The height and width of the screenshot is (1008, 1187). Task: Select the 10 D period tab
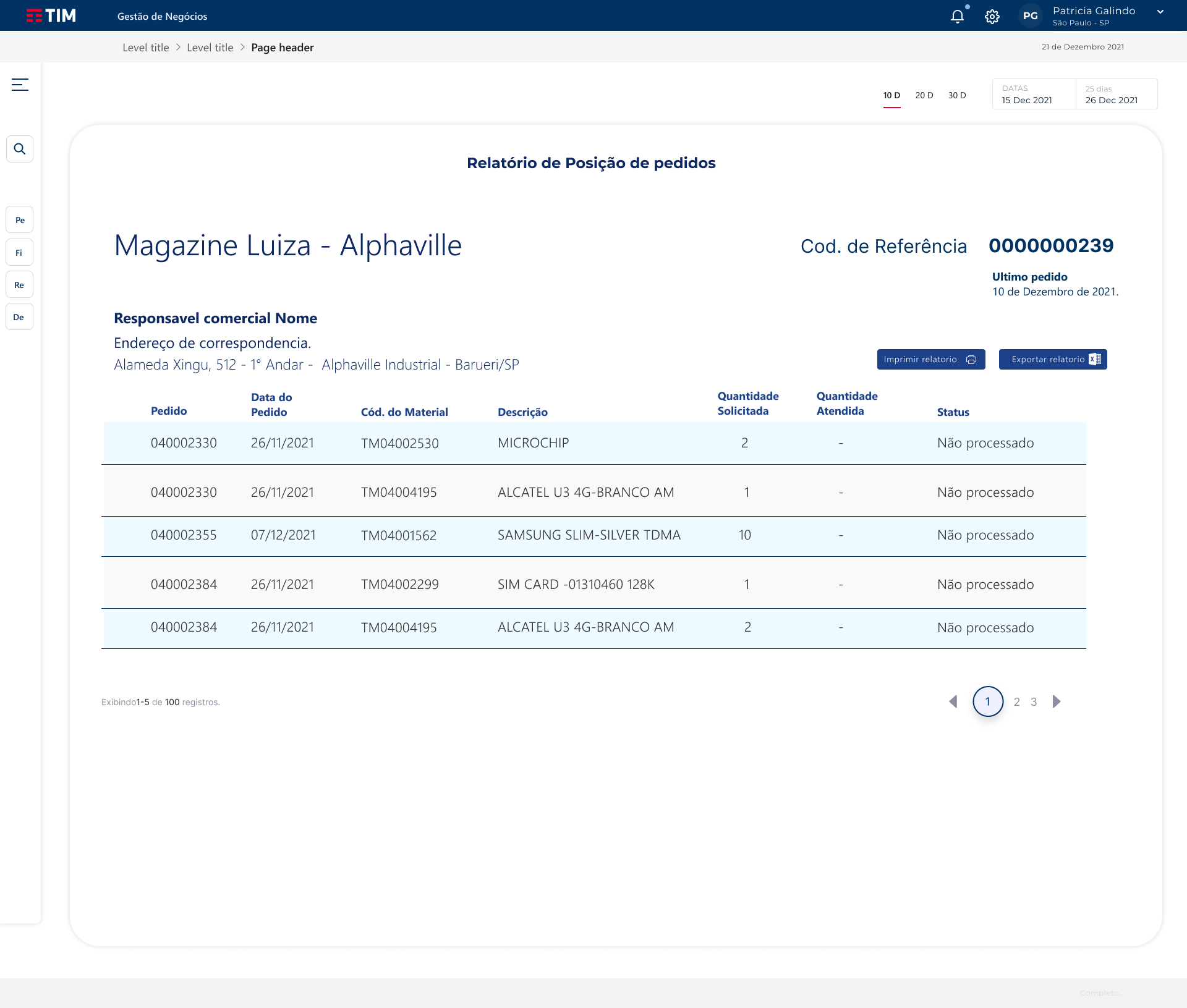coord(891,96)
